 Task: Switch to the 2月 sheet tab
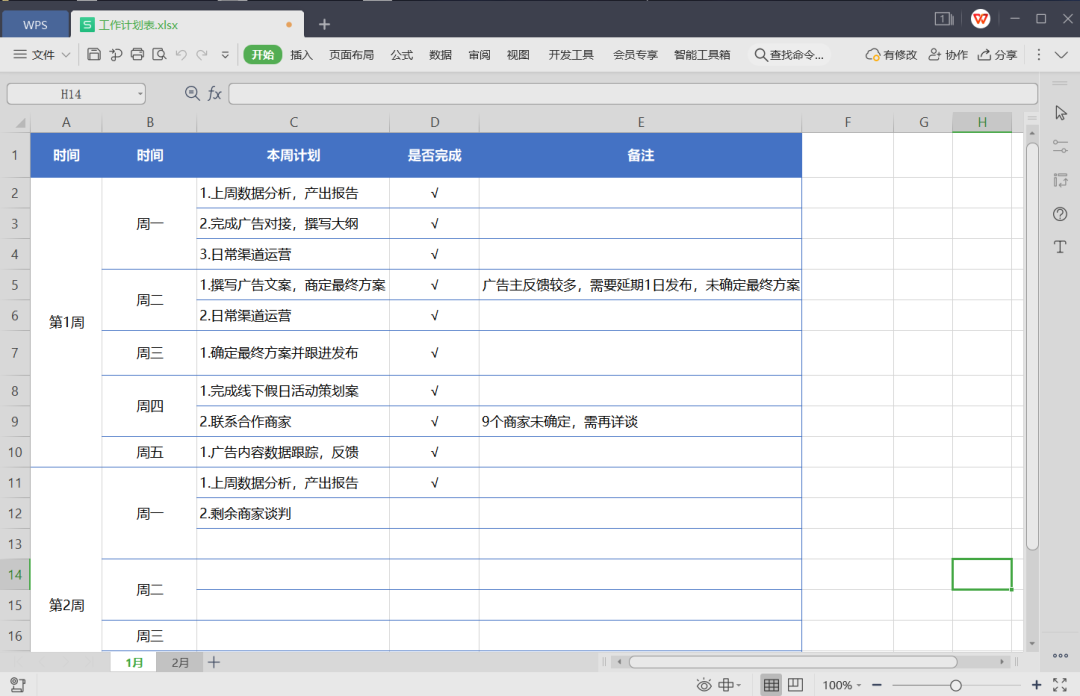click(x=180, y=662)
